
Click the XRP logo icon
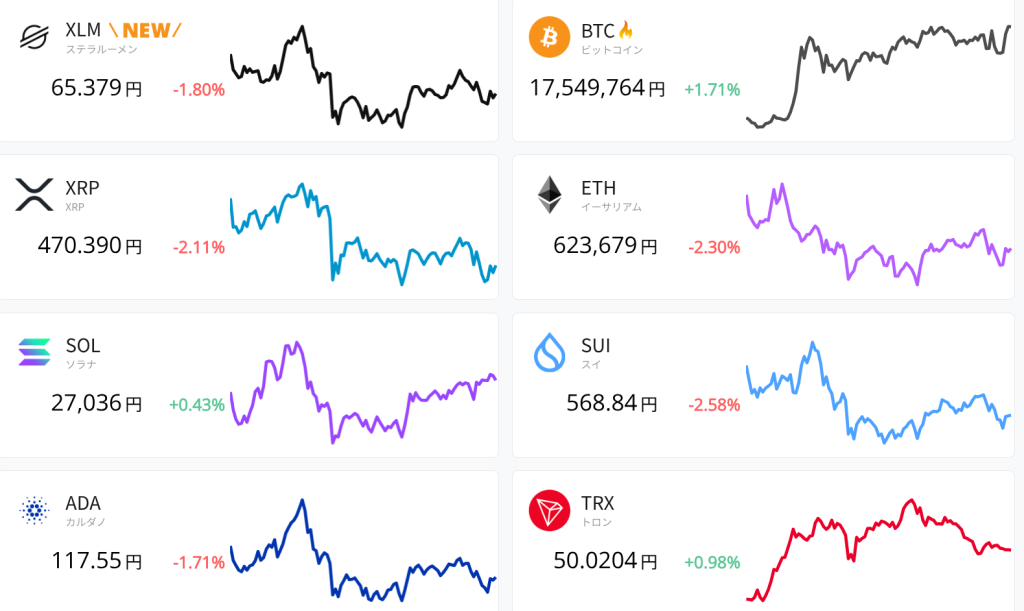pos(34,194)
